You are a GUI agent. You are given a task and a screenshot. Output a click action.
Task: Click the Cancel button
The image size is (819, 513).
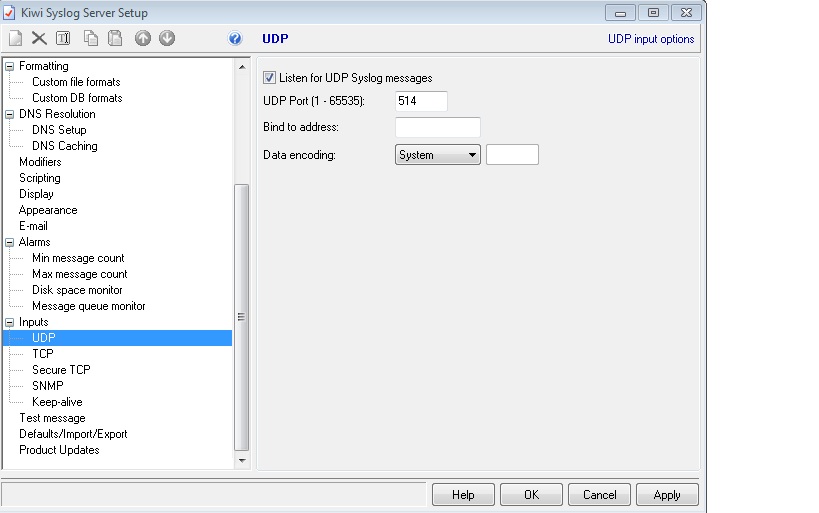click(599, 495)
